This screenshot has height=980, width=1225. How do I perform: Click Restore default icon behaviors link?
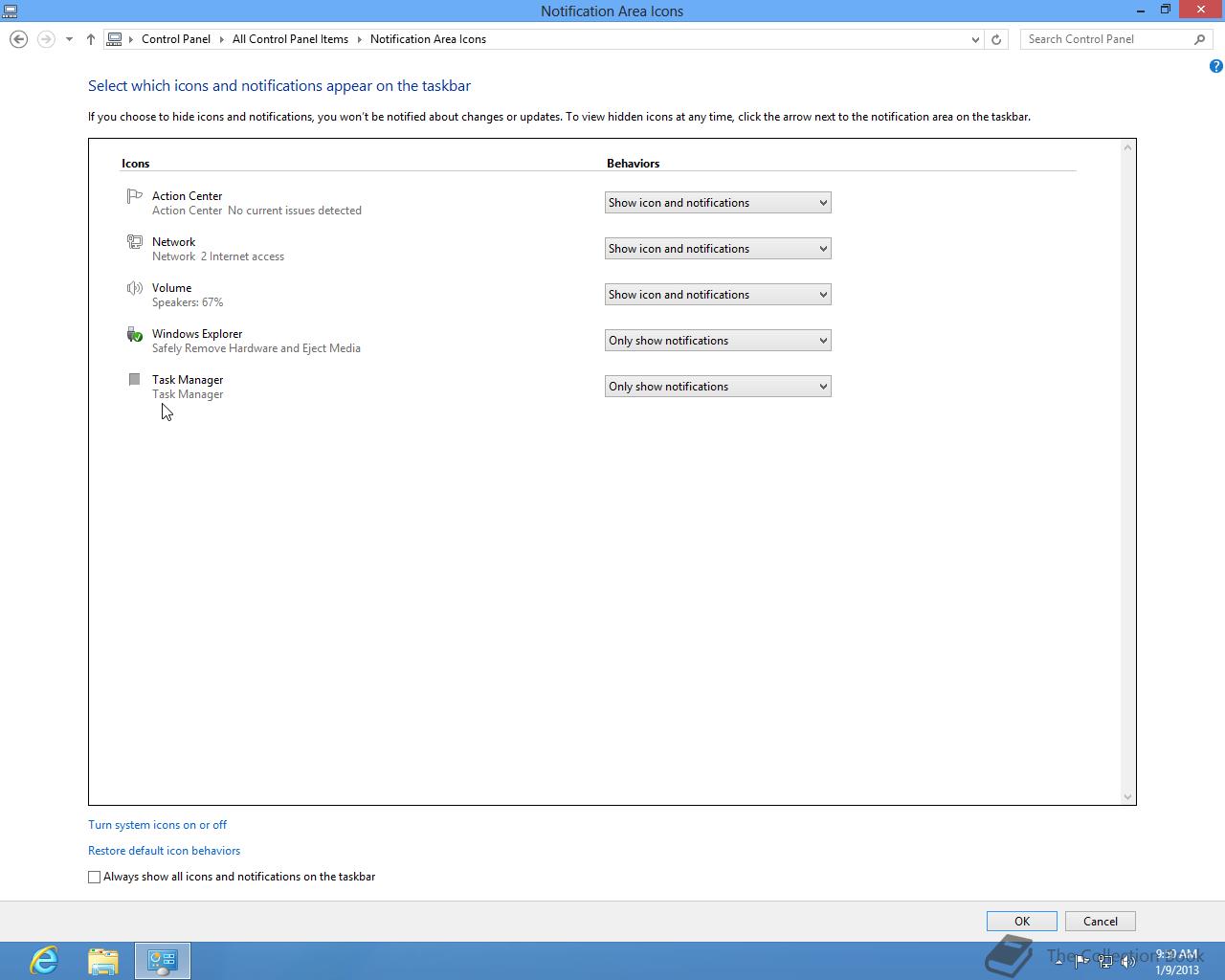(164, 851)
